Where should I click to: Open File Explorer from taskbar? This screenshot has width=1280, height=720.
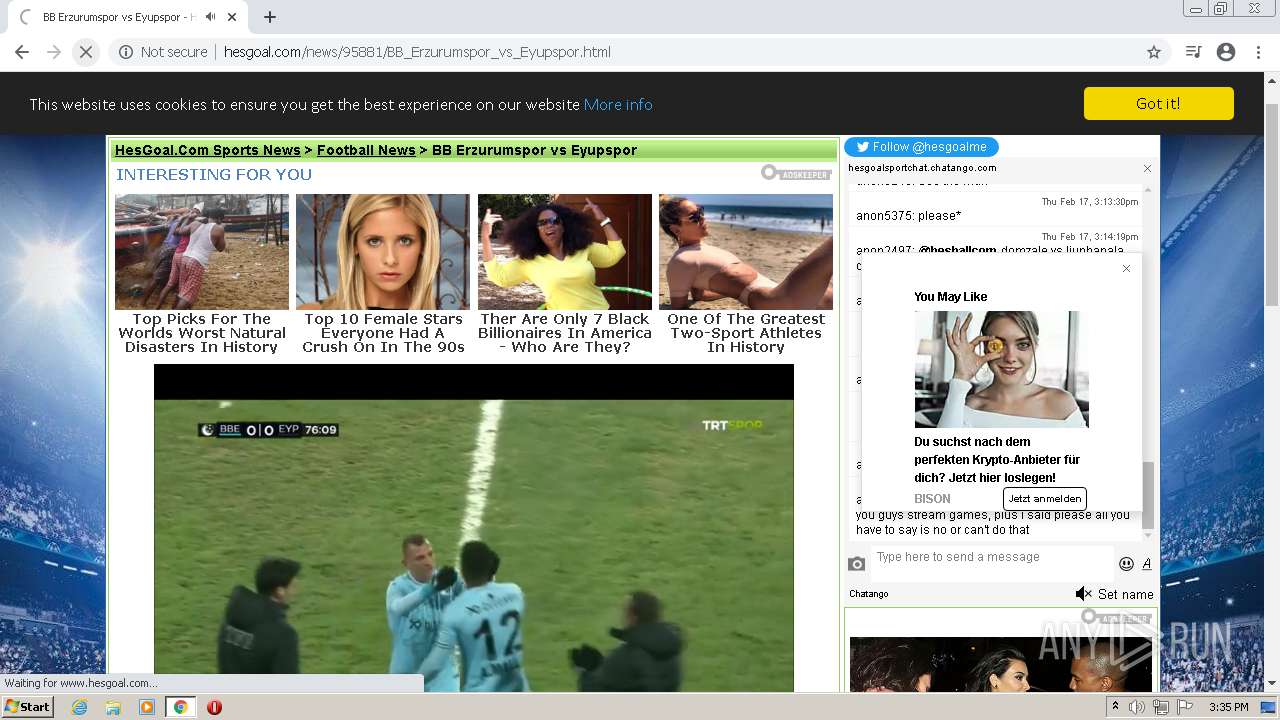[113, 707]
